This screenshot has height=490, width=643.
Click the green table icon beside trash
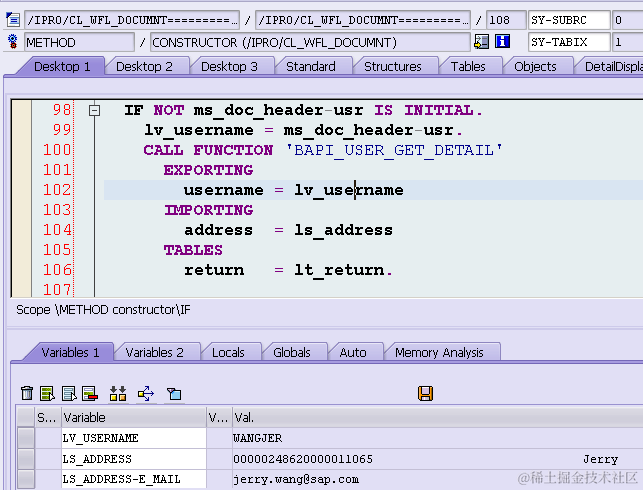point(48,393)
